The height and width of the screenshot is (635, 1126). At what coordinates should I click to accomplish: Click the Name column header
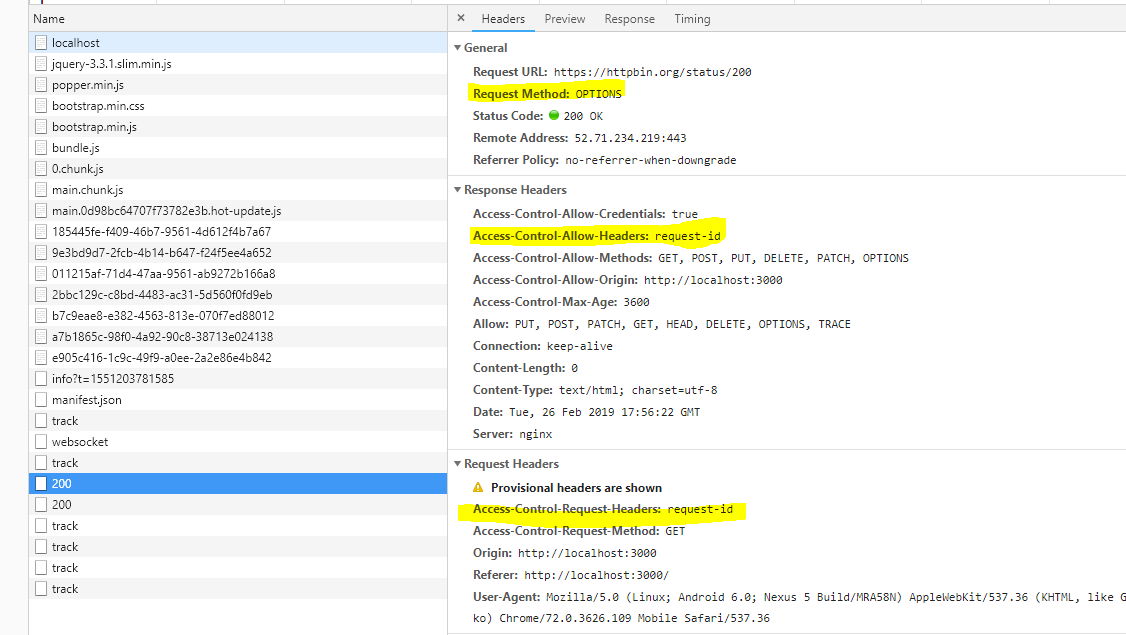pyautogui.click(x=49, y=18)
